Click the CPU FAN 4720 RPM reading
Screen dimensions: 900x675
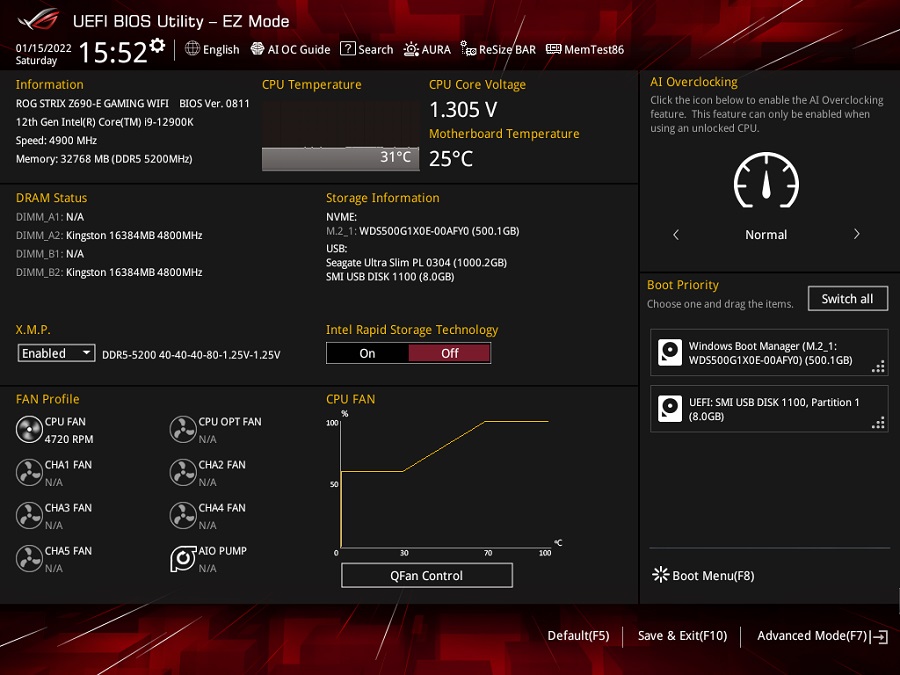coord(69,439)
